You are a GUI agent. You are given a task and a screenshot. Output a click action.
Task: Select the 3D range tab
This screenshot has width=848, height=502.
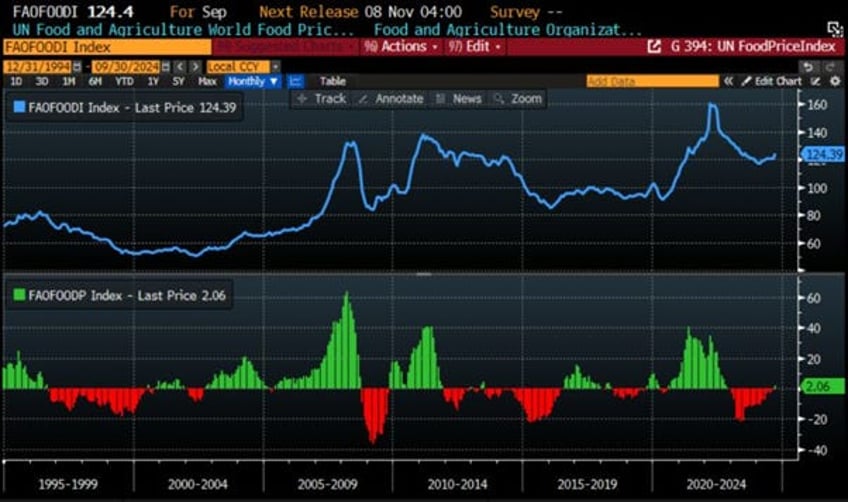(x=42, y=82)
